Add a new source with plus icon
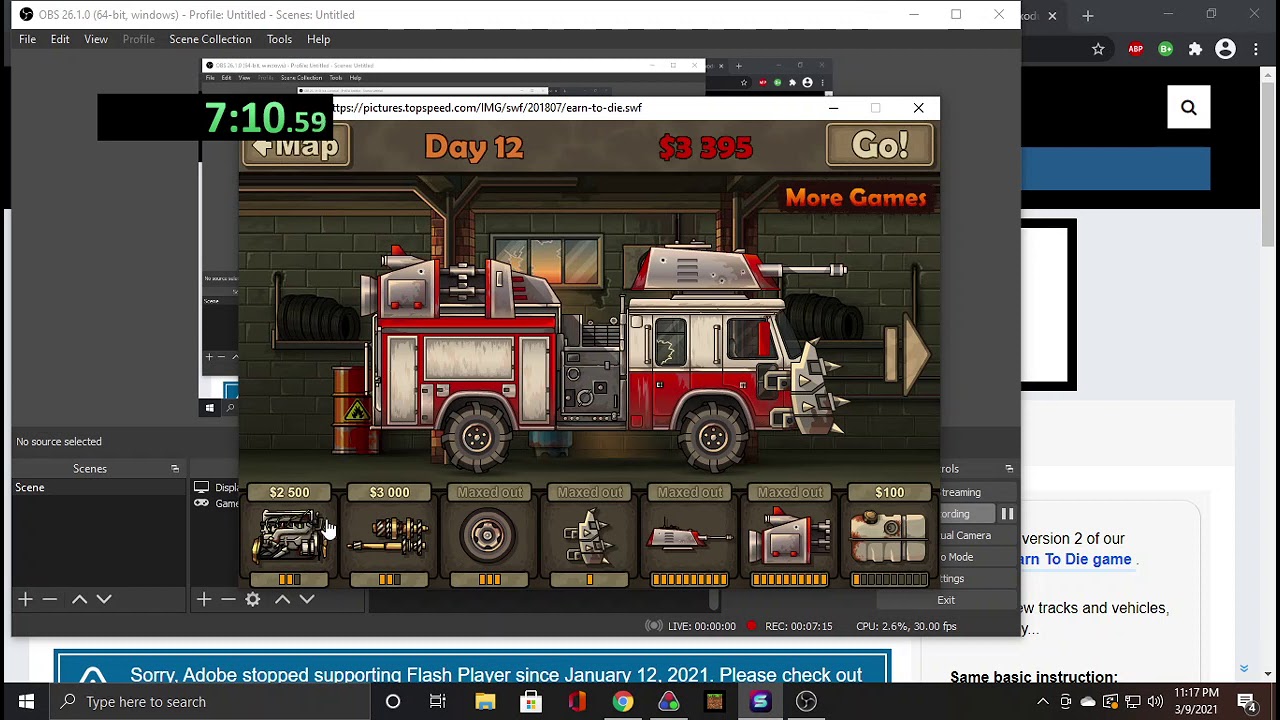 pyautogui.click(x=203, y=599)
